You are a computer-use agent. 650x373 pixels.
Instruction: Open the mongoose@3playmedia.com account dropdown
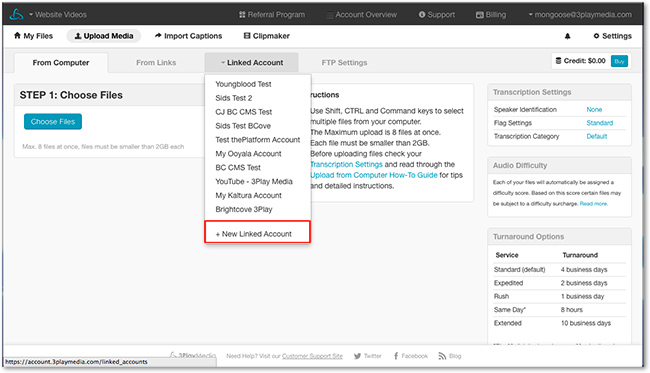coord(580,15)
